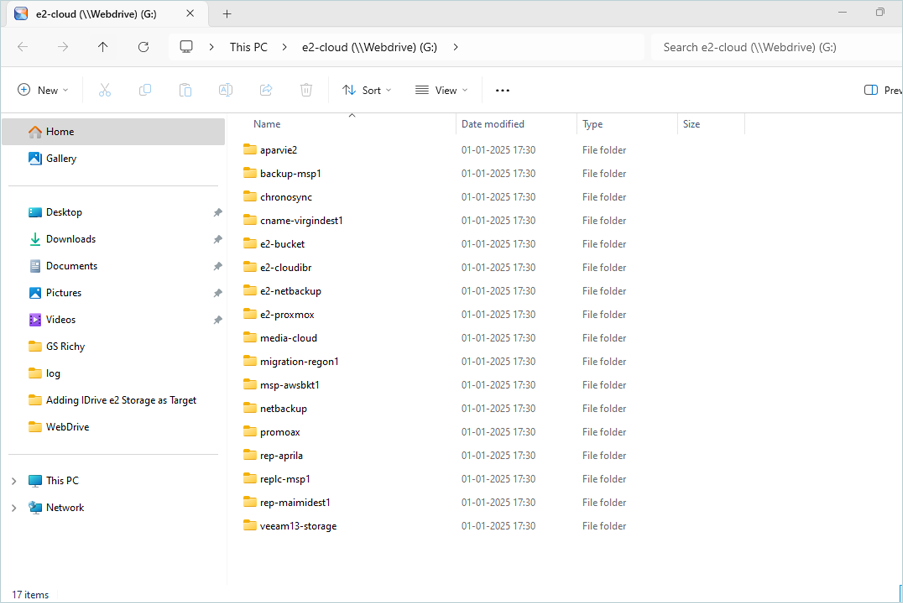Go up one folder level
This screenshot has height=603, width=903.
click(x=103, y=47)
